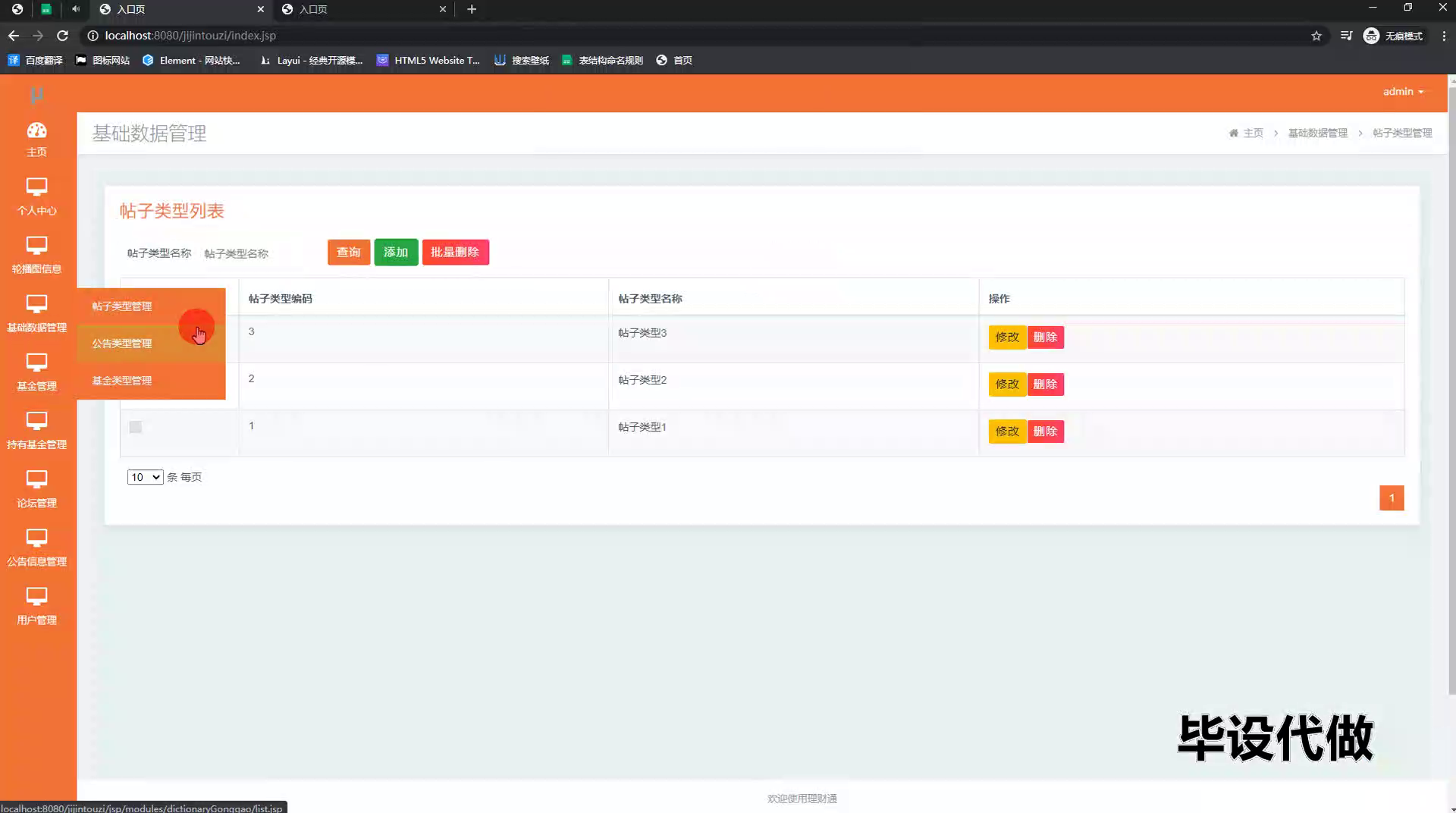Viewport: 1456px width, 813px height.
Task: Focus the 帖子类型名称 search input
Action: click(x=258, y=253)
